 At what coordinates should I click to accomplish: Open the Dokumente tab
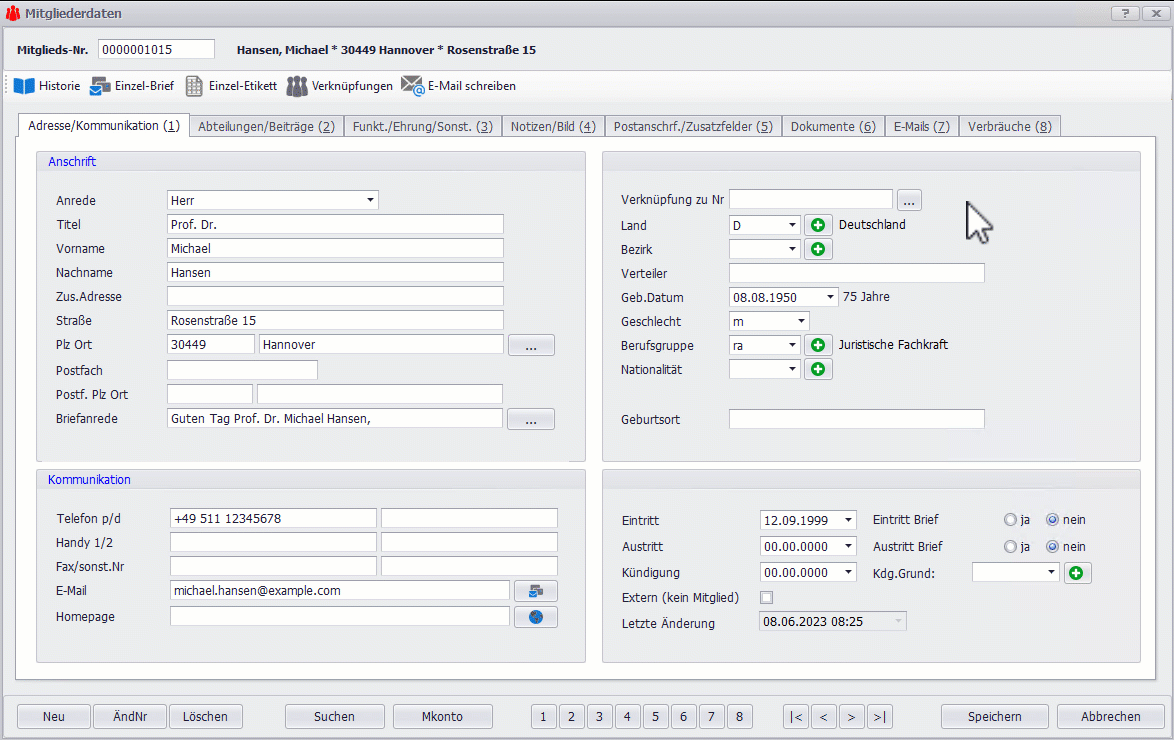point(832,127)
